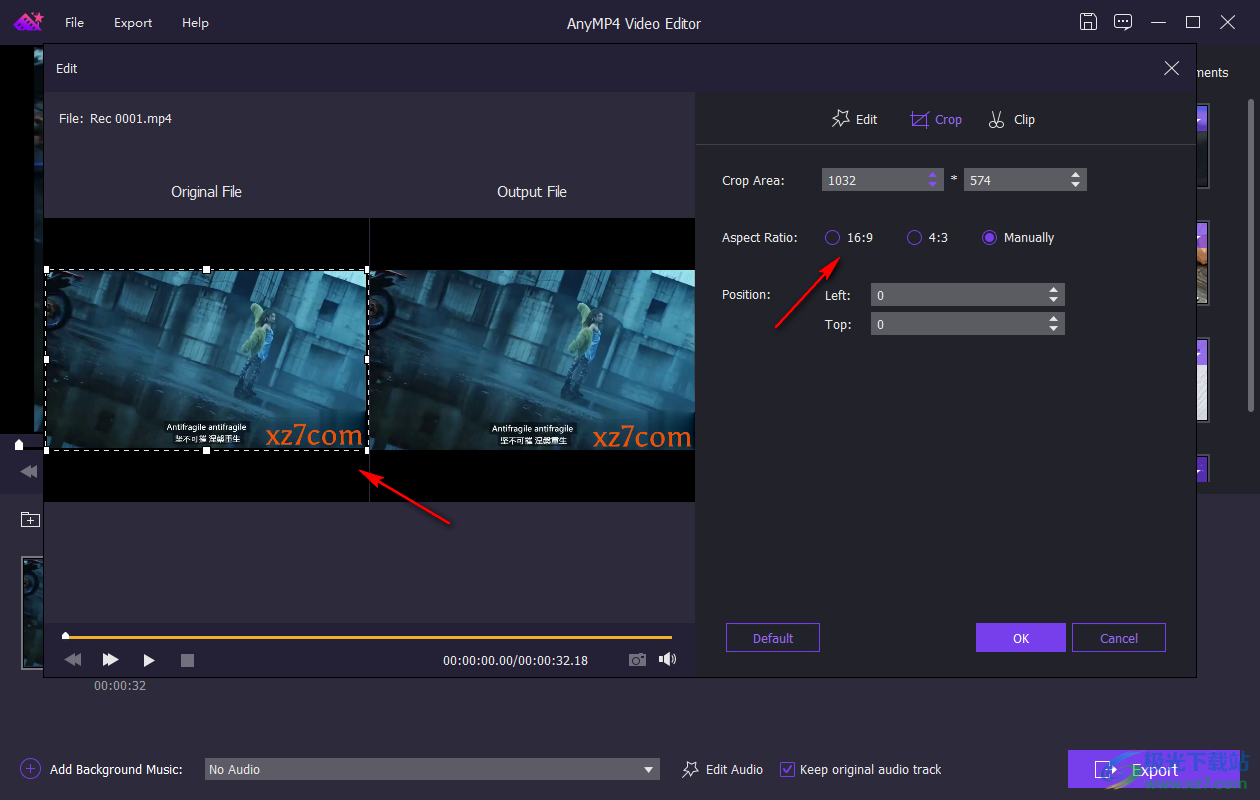The height and width of the screenshot is (800, 1260).
Task: Click the save project icon in title bar
Action: (x=1089, y=22)
